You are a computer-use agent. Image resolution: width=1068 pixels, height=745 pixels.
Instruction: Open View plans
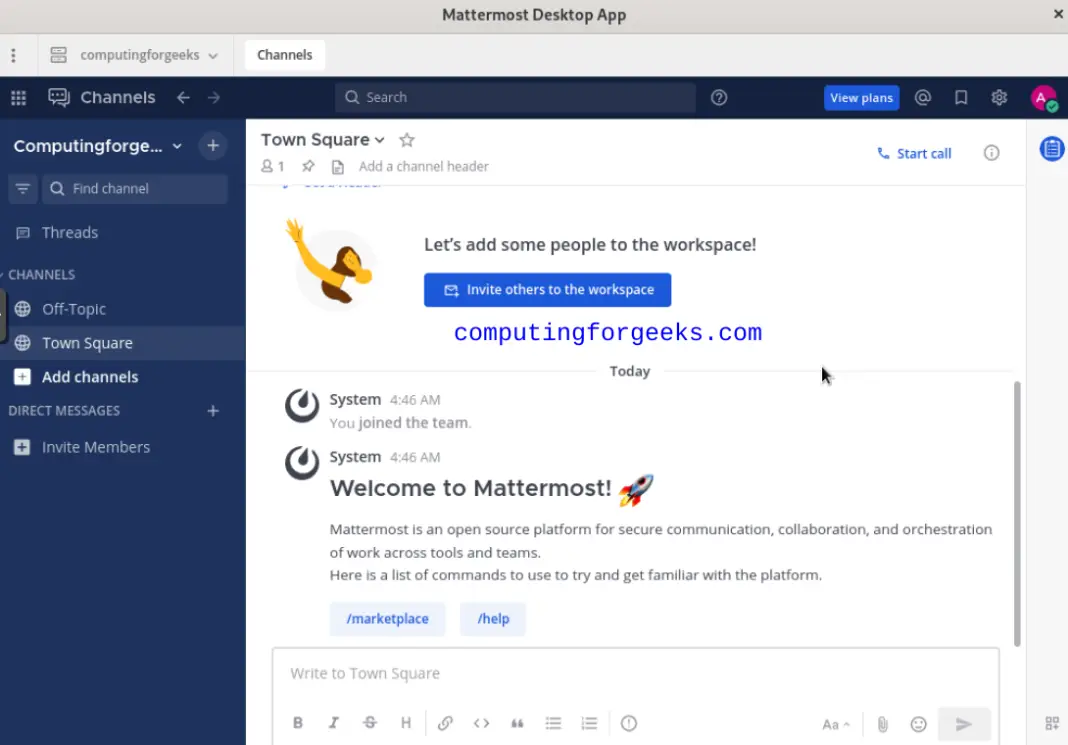tap(861, 97)
